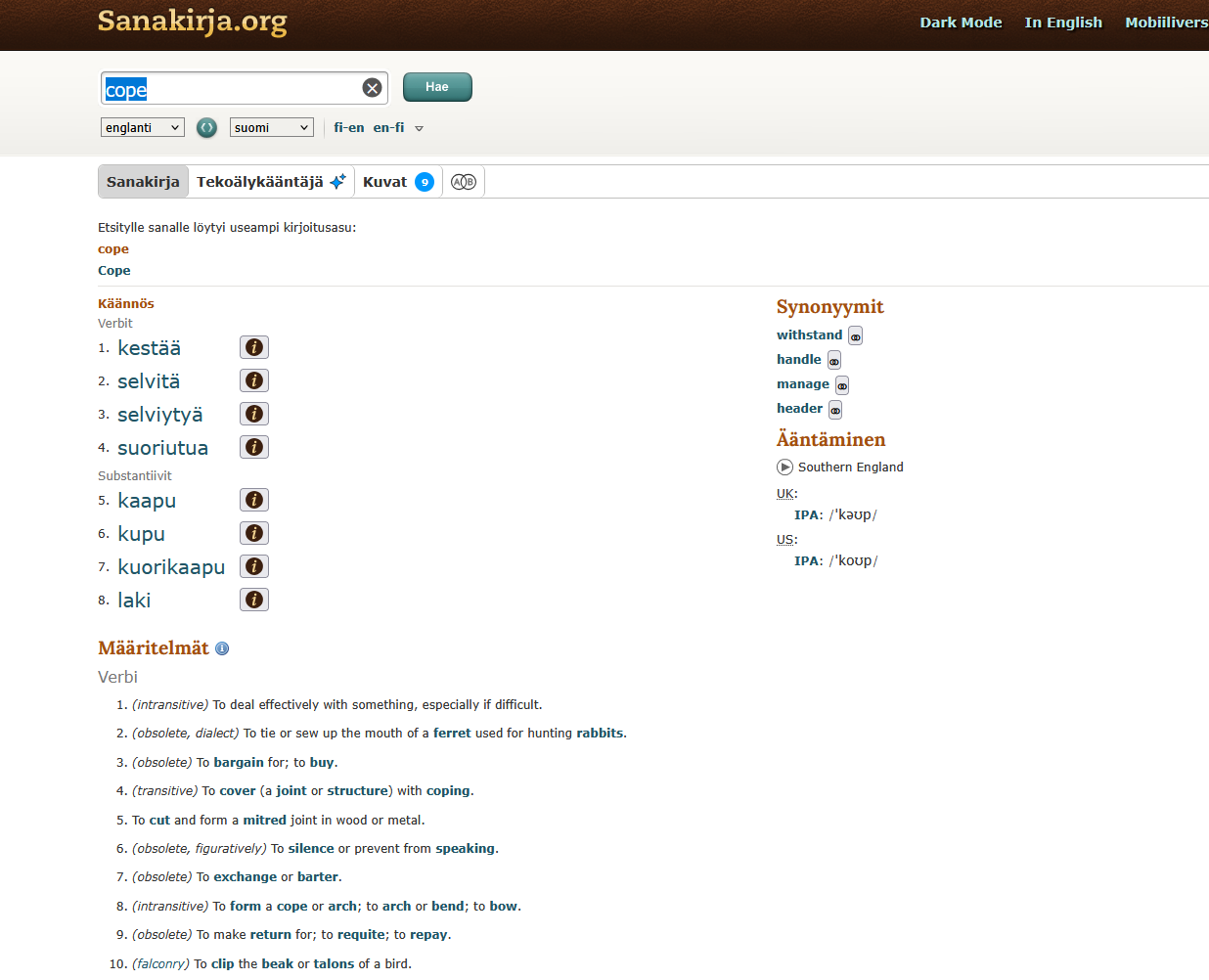
Task: Follow the bargain link in definition 3
Action: tap(239, 762)
